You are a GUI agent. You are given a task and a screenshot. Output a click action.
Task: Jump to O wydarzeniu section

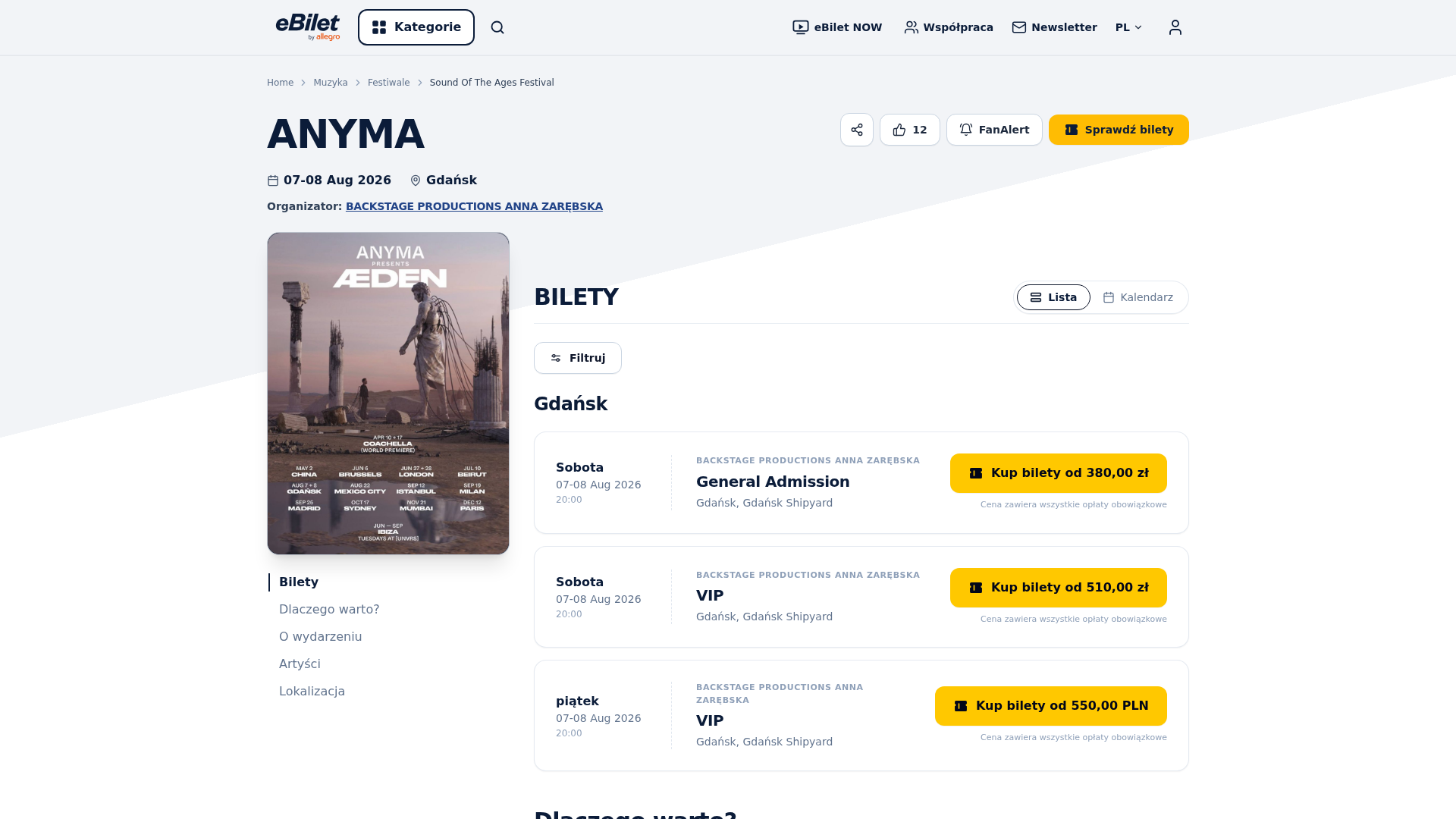point(321,637)
